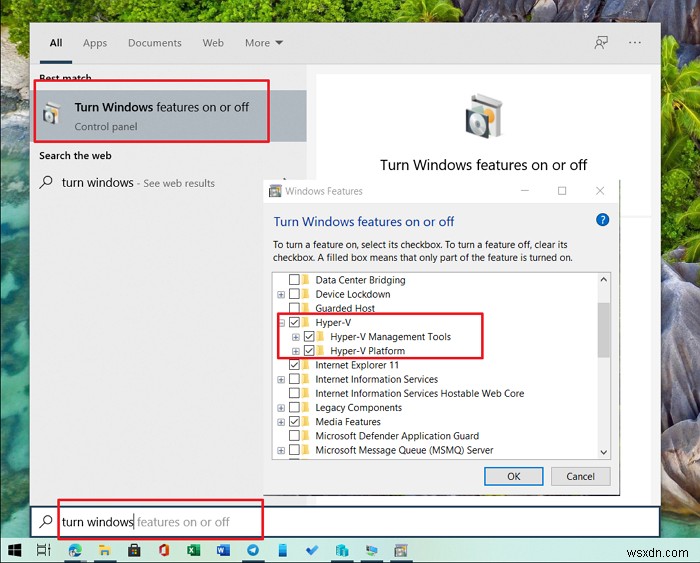Open Telegram from the taskbar
700x563 pixels.
point(253,550)
